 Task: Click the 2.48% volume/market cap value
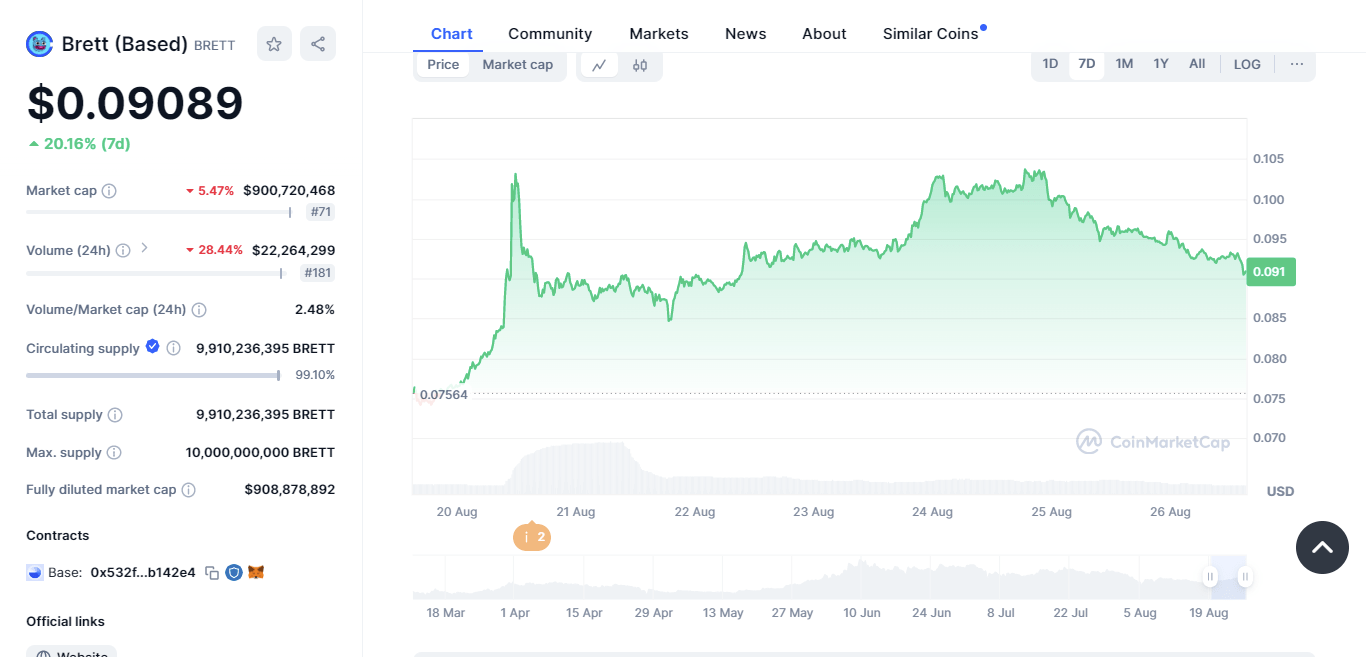click(x=315, y=310)
